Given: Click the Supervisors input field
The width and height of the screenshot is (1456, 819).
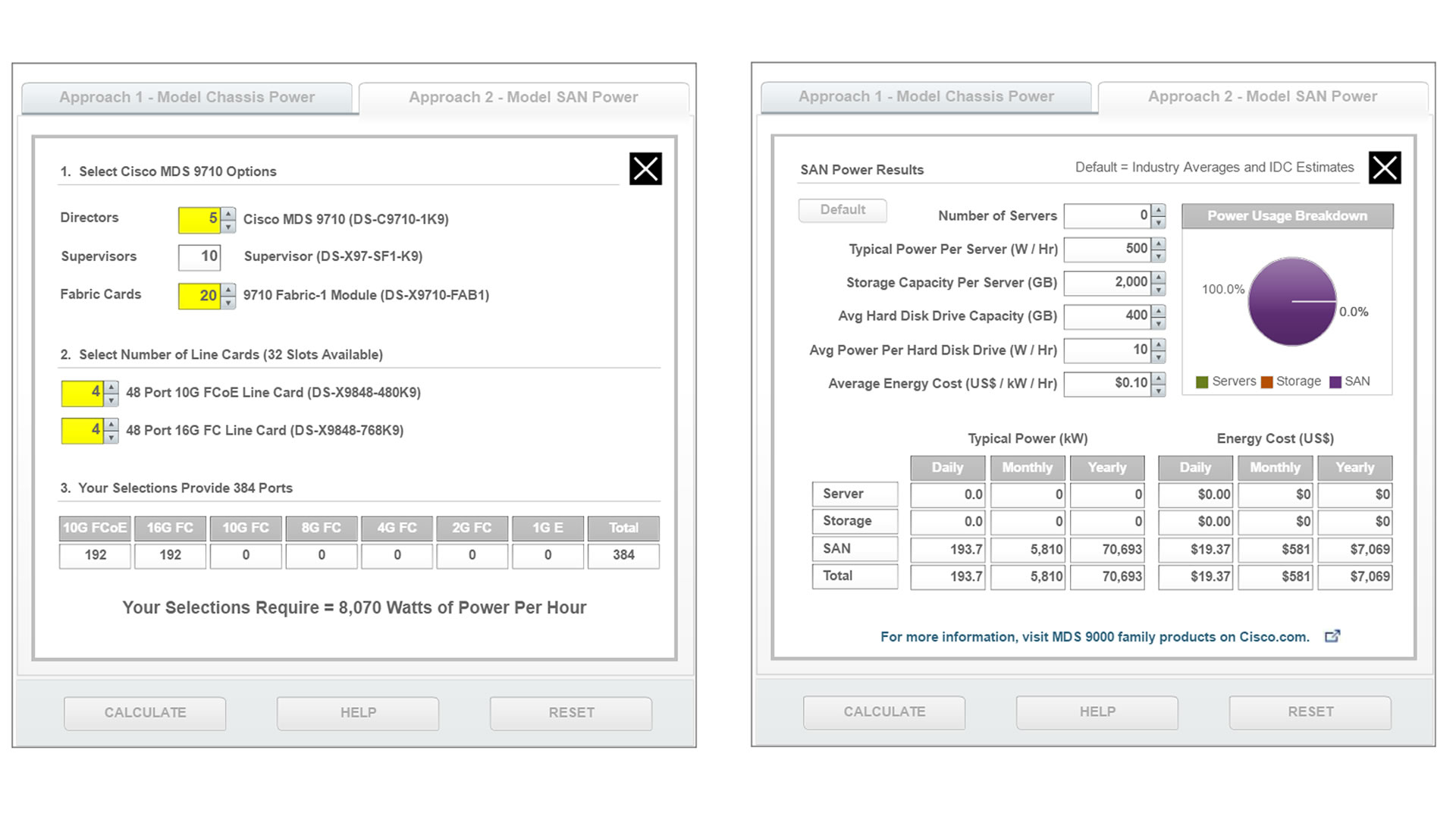Looking at the screenshot, I should click(199, 257).
